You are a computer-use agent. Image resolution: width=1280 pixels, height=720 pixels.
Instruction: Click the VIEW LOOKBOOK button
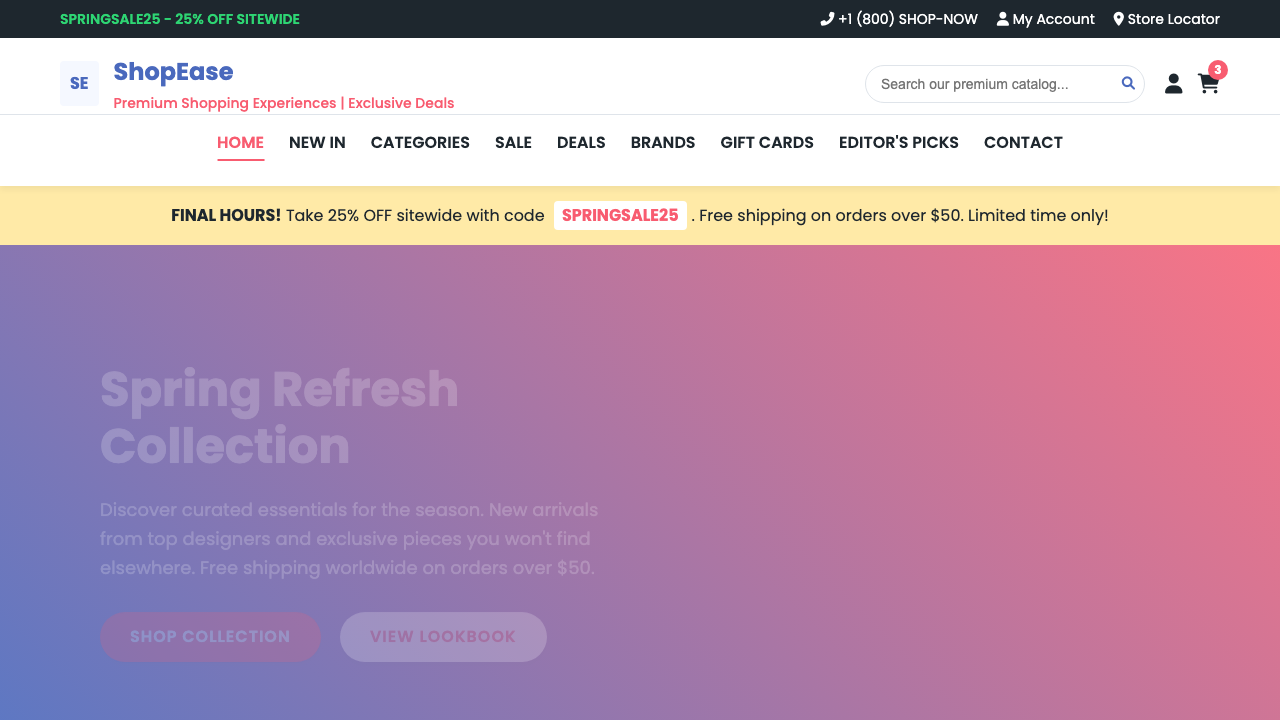pos(443,637)
